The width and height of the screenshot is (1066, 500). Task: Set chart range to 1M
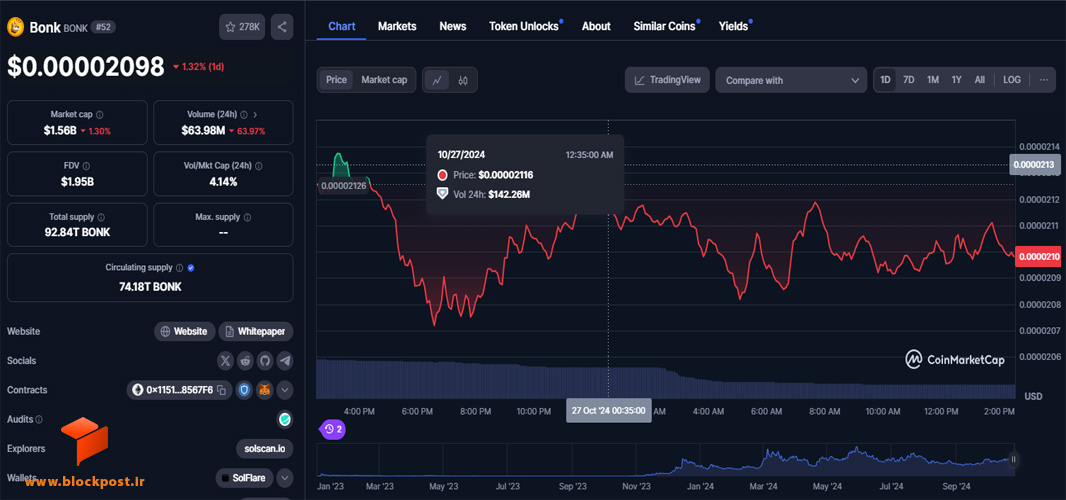[x=933, y=80]
